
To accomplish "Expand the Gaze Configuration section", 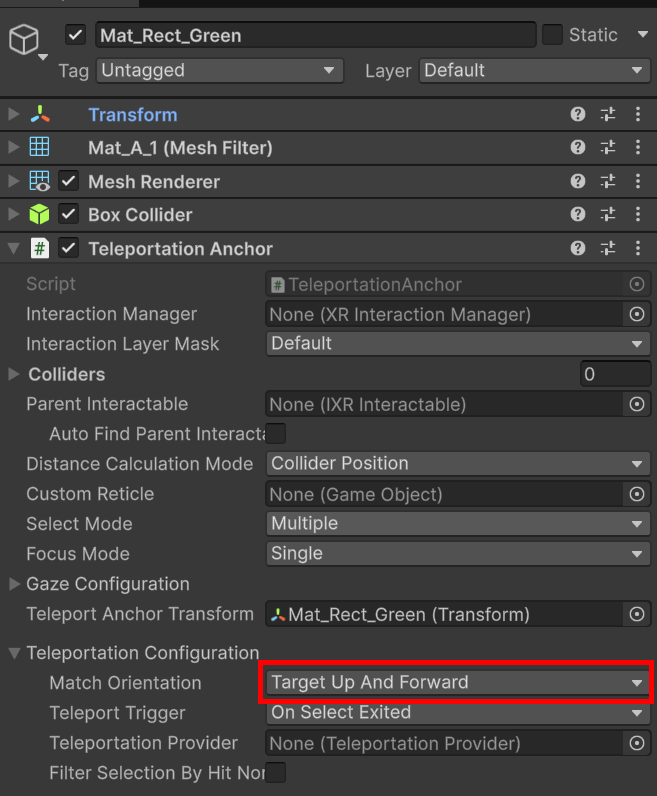I will click(x=15, y=584).
